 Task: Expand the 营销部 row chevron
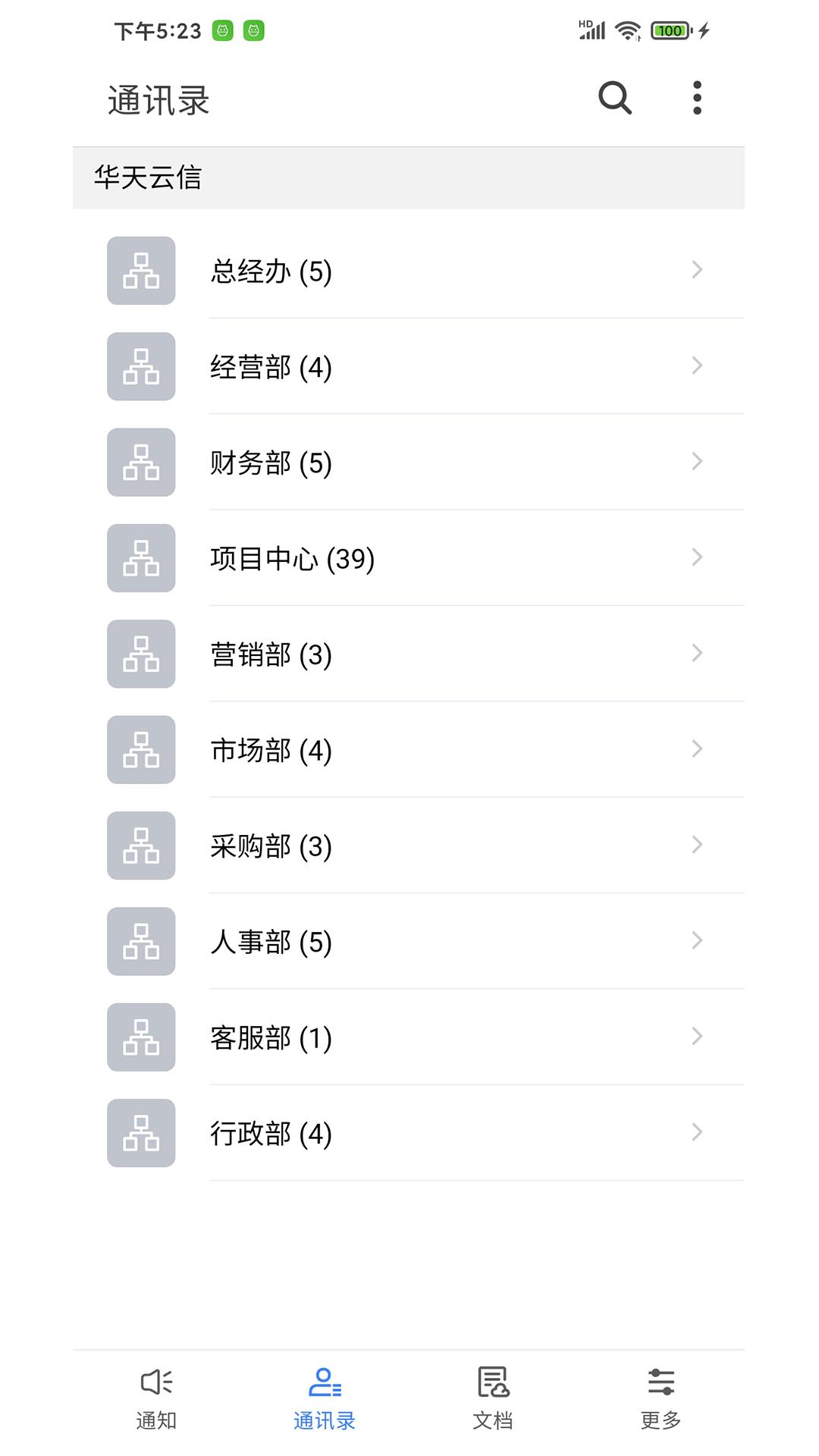(697, 653)
